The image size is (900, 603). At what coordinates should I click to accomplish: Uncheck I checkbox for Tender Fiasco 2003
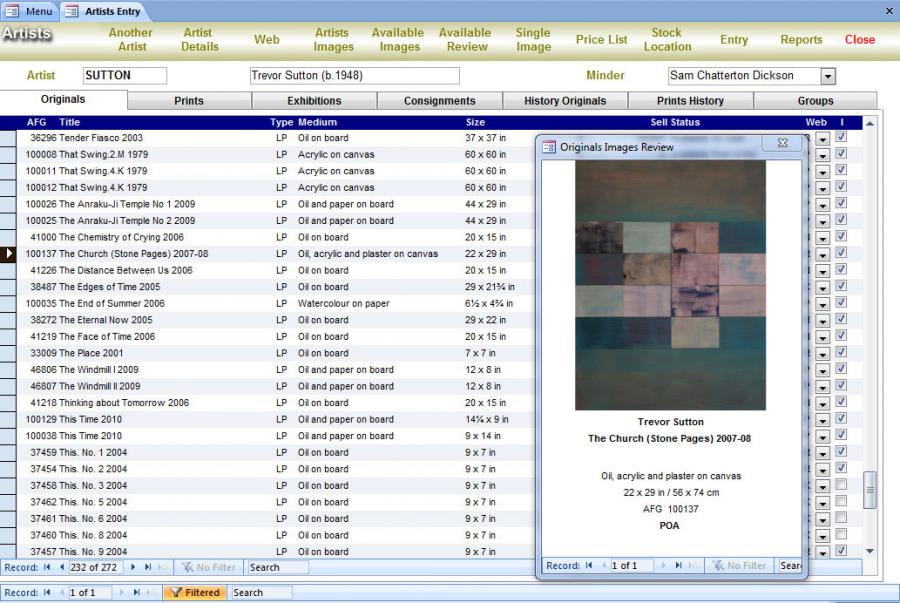841,137
